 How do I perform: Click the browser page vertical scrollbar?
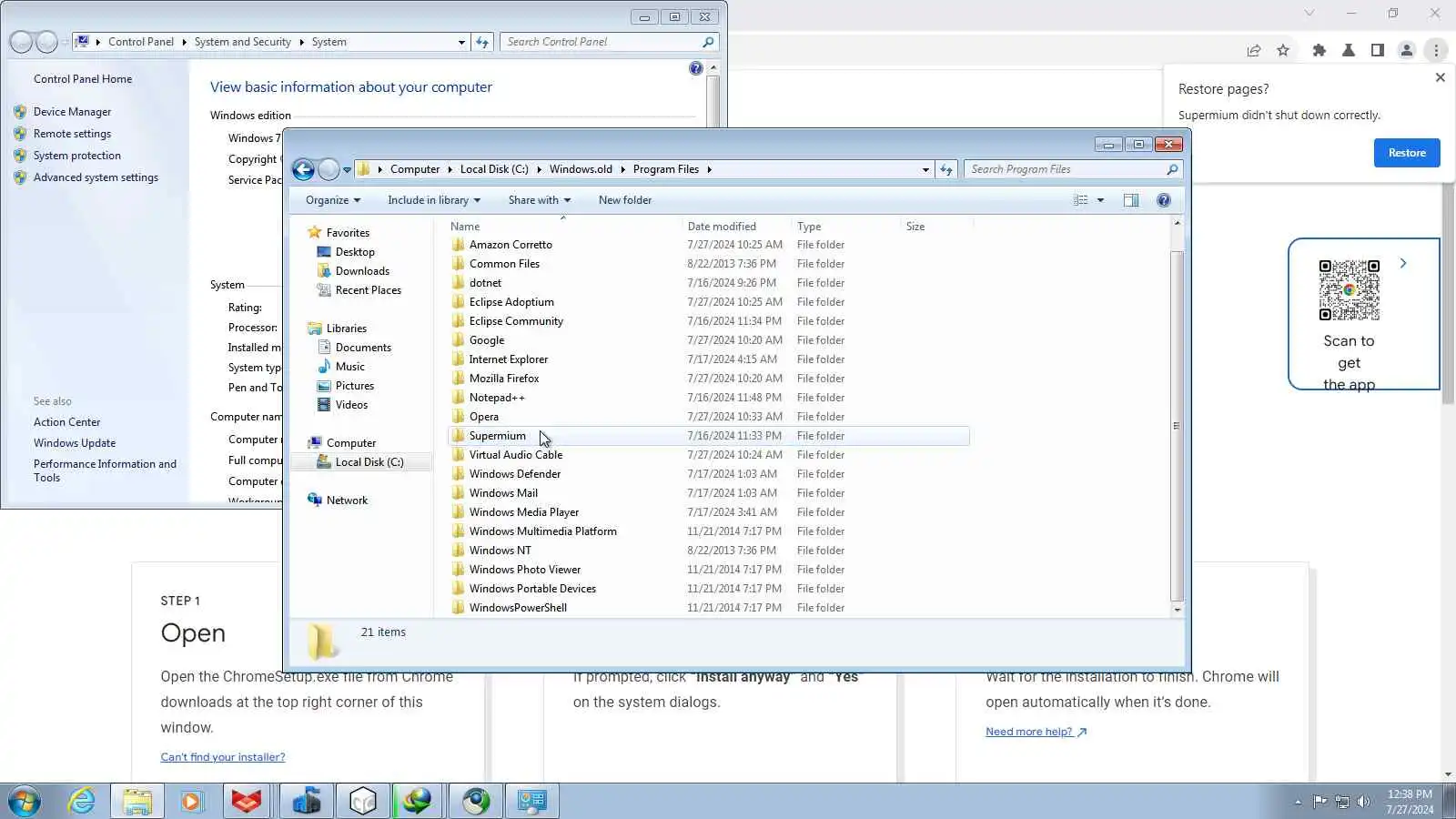coord(1448,291)
